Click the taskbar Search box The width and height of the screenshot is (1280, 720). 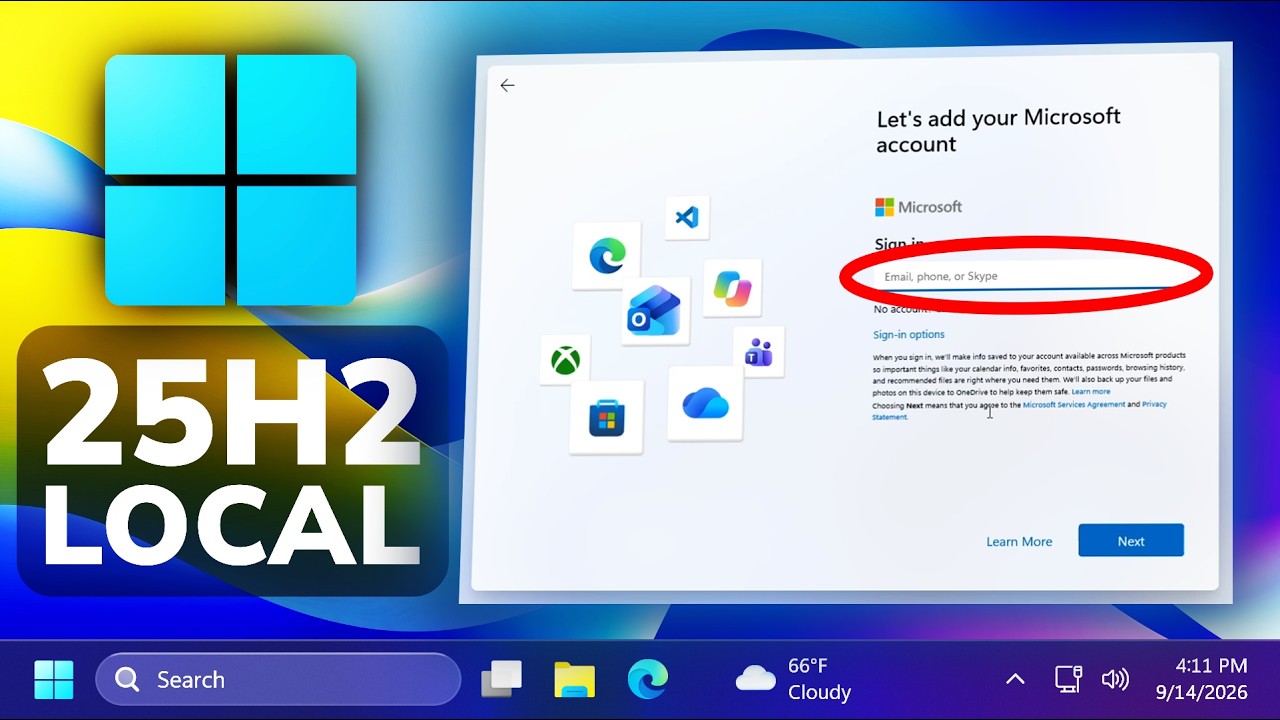278,680
